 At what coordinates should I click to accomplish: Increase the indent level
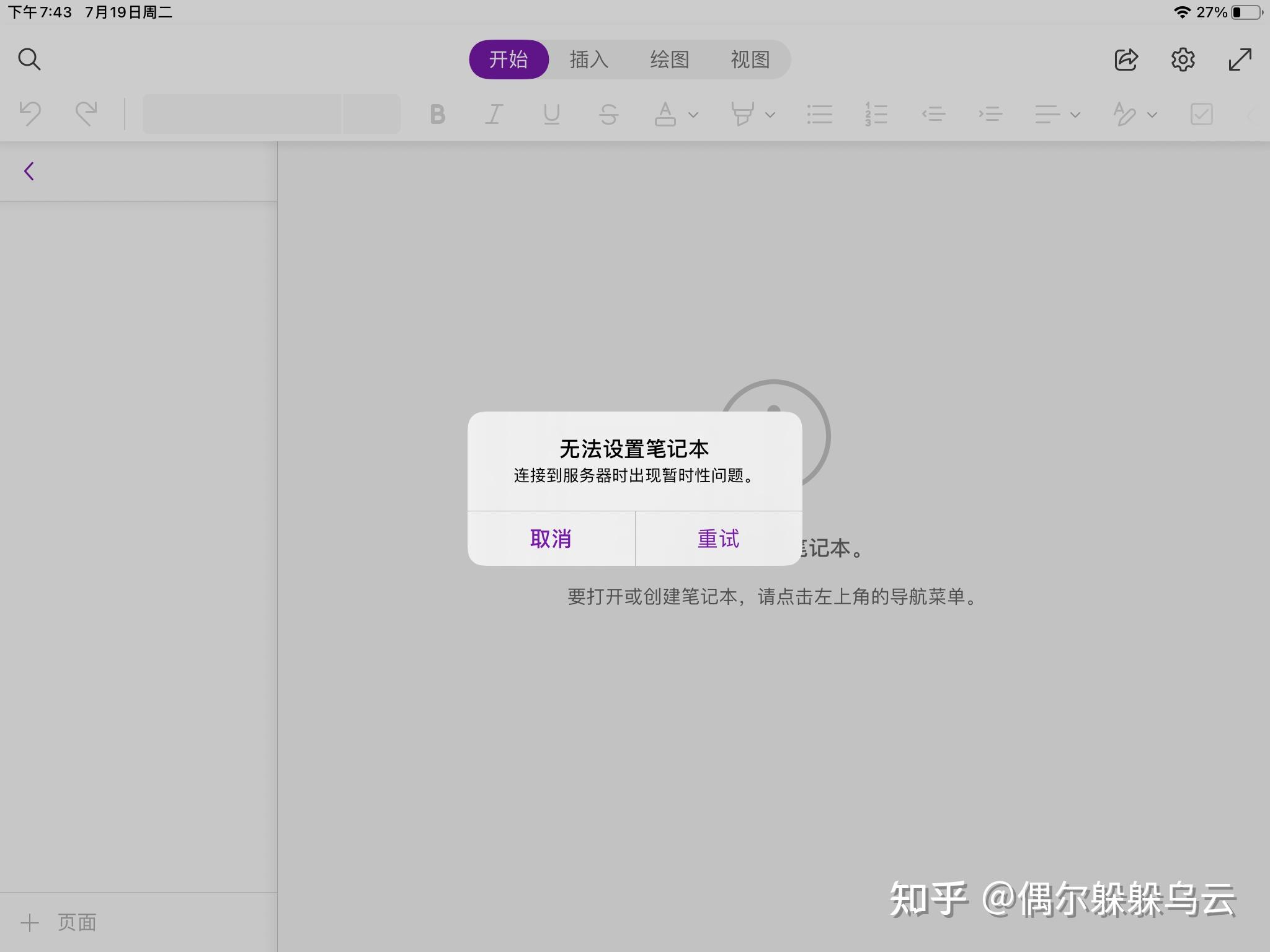click(x=990, y=114)
